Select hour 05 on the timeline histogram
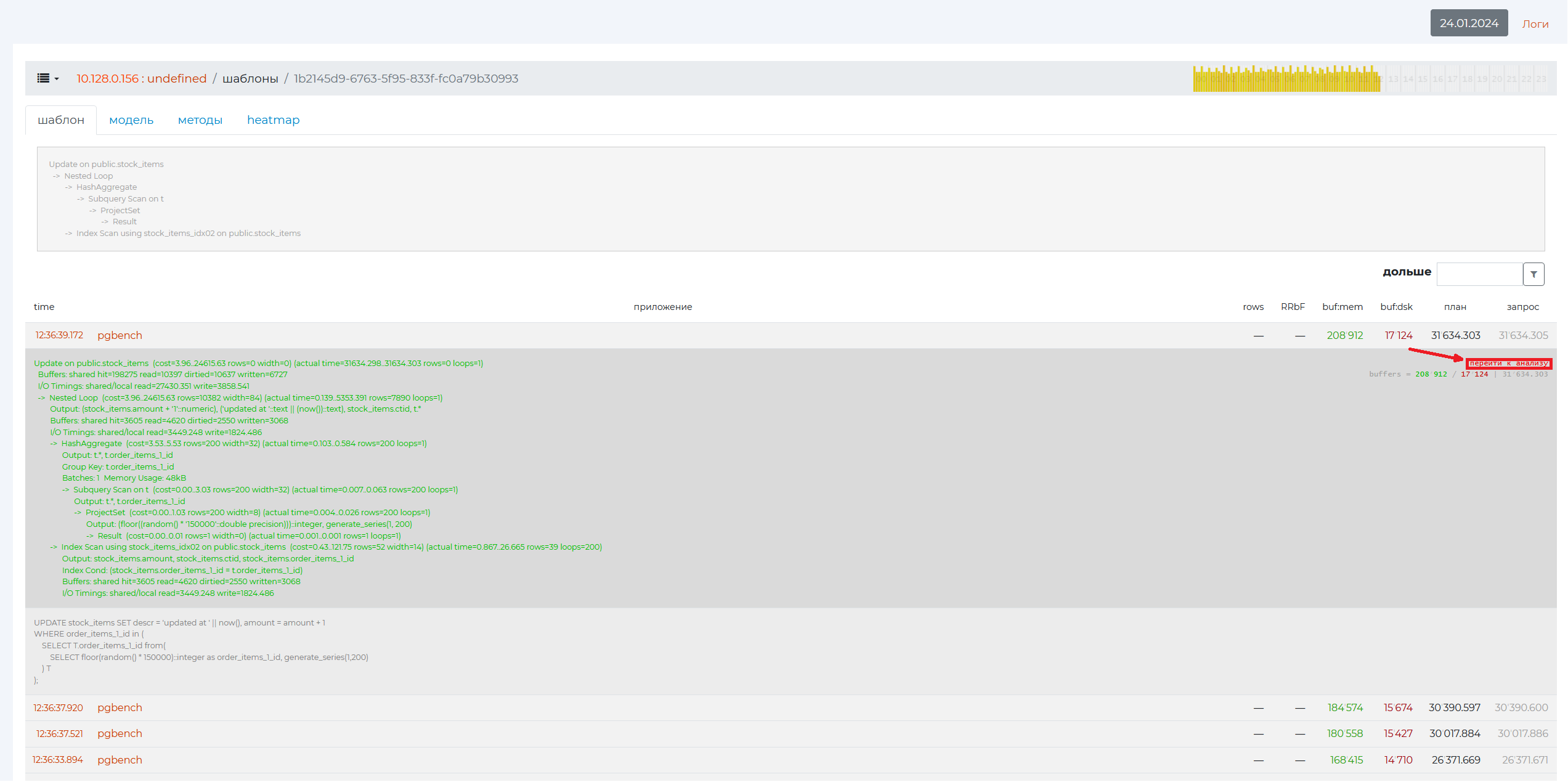Screen dimensions: 1568x782 click(1275, 79)
